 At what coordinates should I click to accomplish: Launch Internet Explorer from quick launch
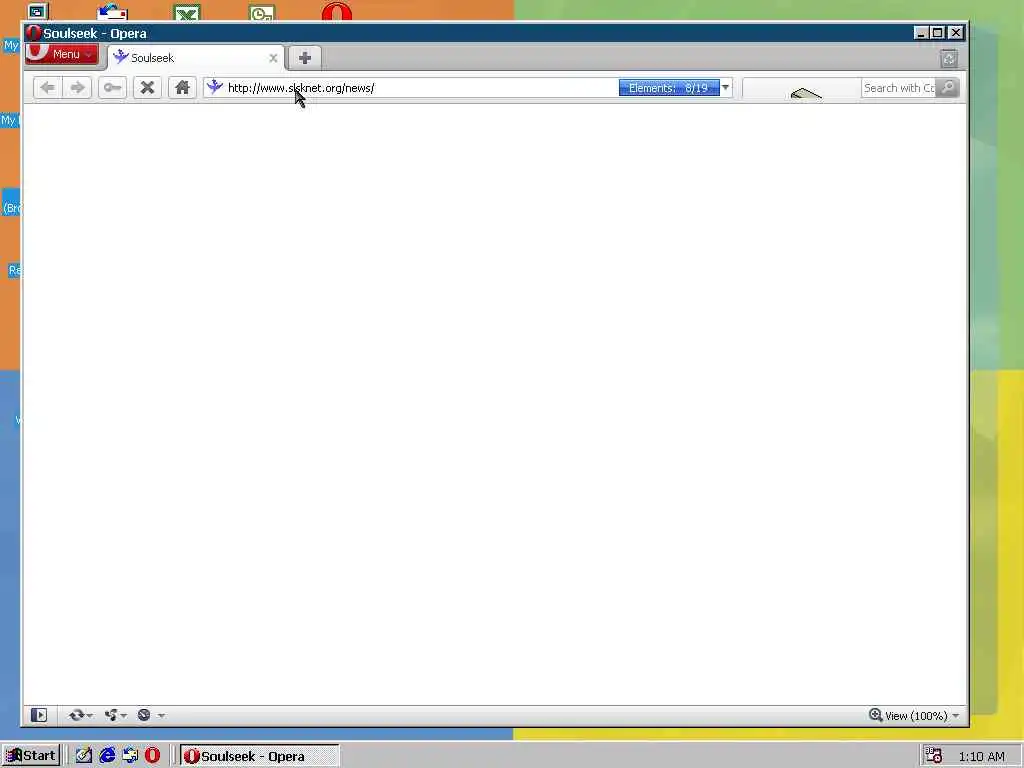tap(107, 756)
